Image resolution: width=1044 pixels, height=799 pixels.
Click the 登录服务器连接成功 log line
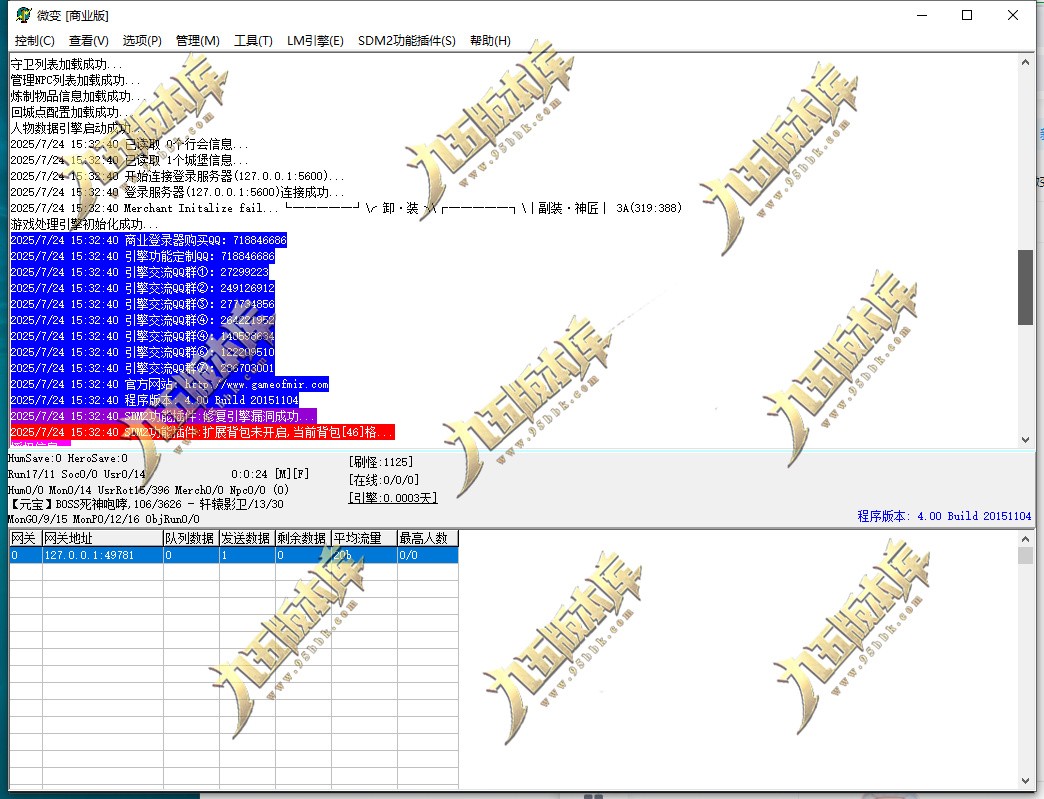(x=177, y=192)
